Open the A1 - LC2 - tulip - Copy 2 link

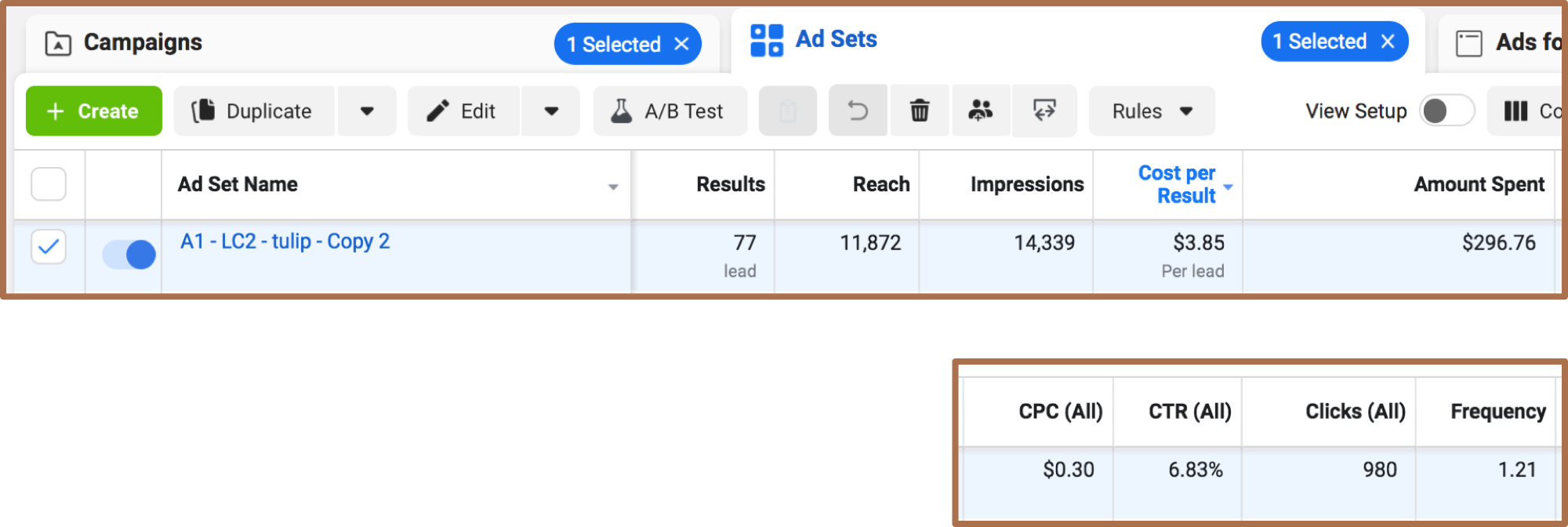click(285, 242)
